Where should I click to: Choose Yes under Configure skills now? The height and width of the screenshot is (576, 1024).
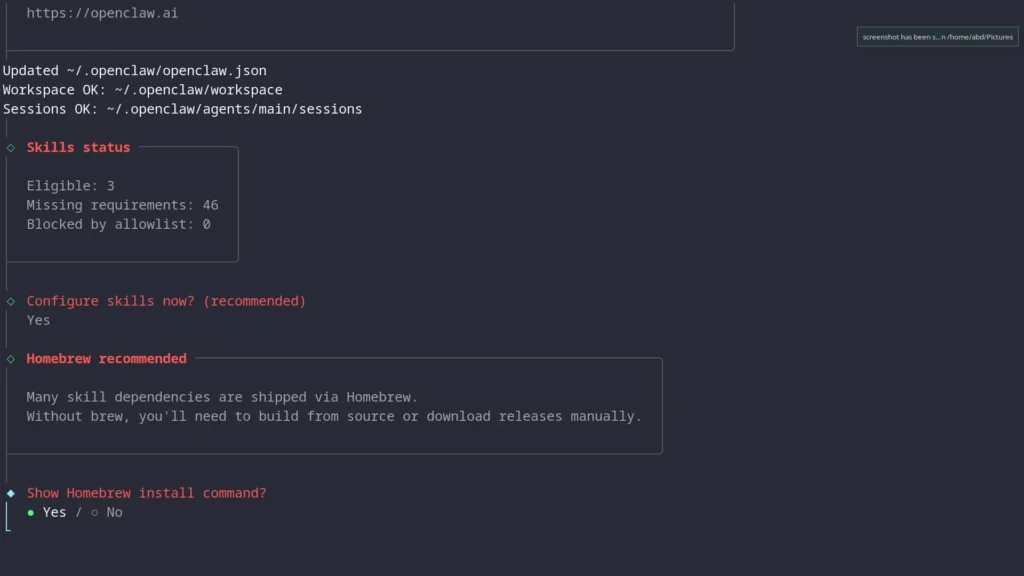point(38,319)
